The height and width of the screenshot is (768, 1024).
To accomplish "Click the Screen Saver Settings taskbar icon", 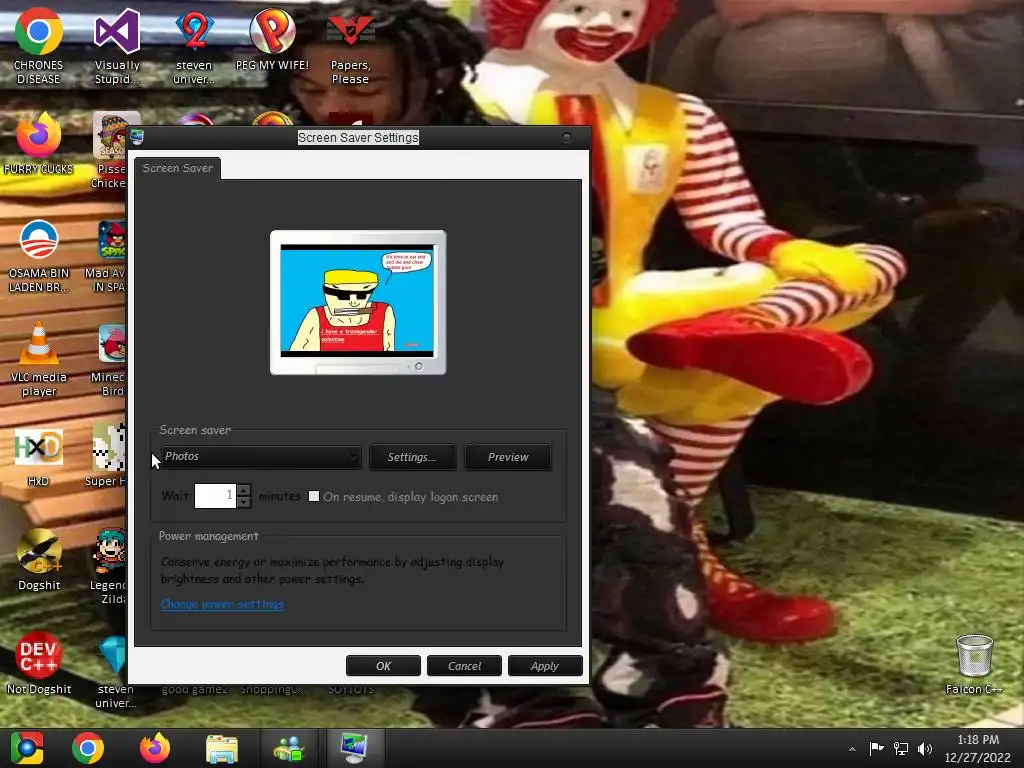I will 355,748.
